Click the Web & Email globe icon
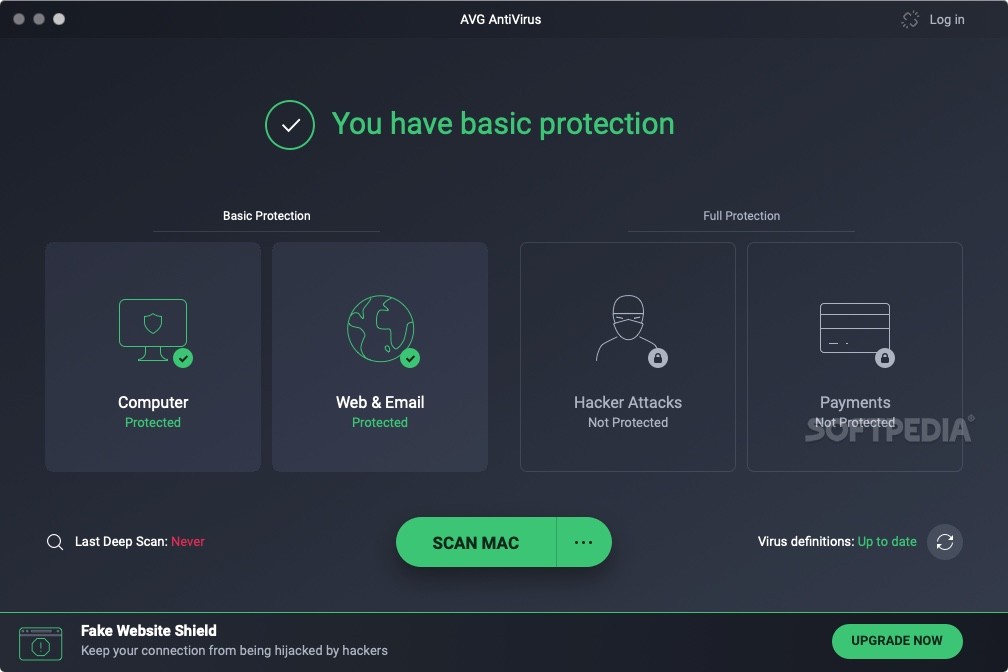Image resolution: width=1008 pixels, height=672 pixels. [380, 329]
